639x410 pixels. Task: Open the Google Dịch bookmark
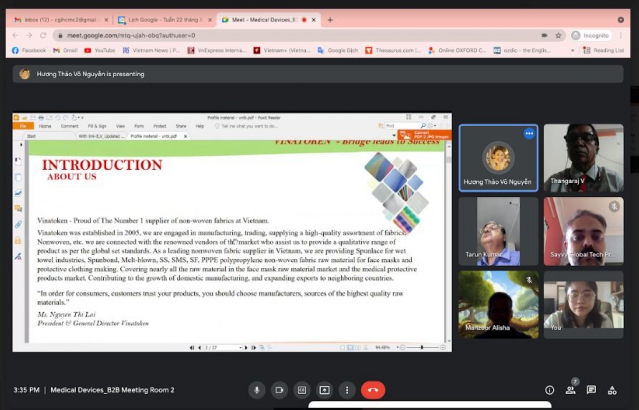(x=338, y=50)
